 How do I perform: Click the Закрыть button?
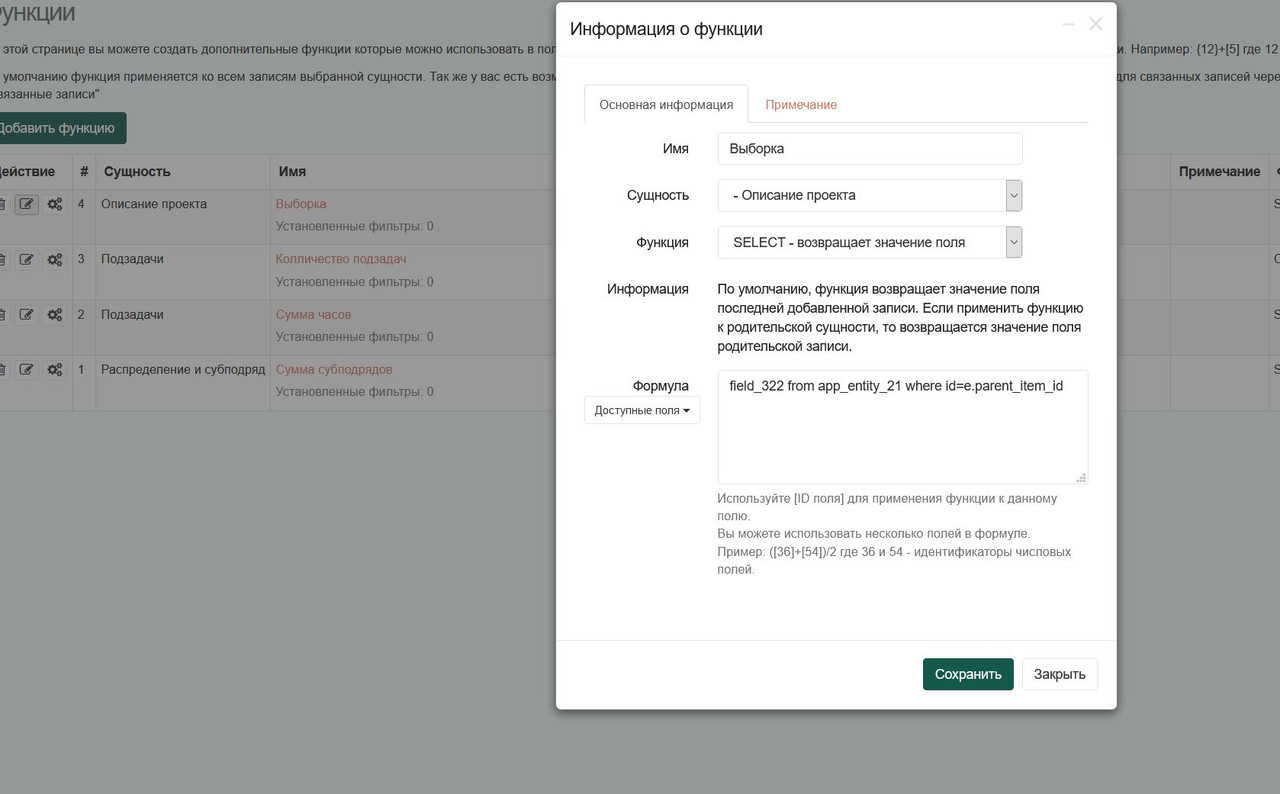1060,674
